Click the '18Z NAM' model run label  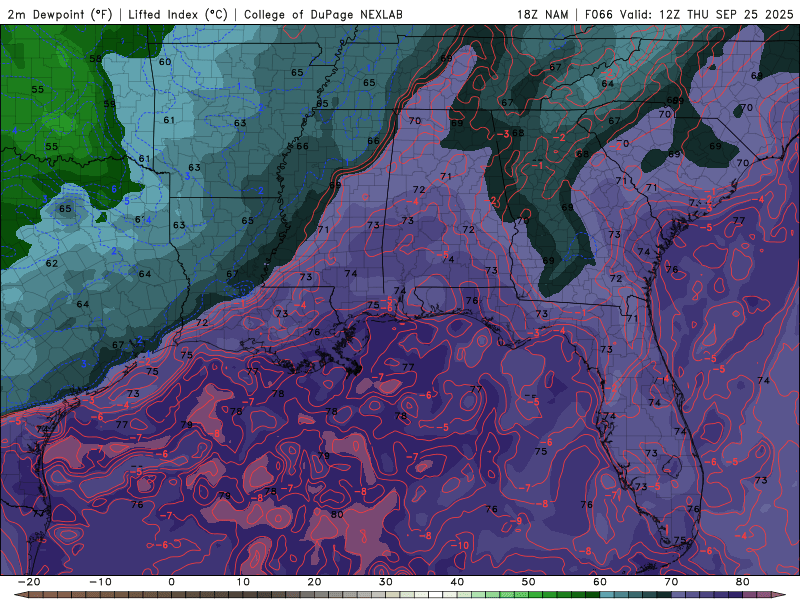pyautogui.click(x=543, y=14)
